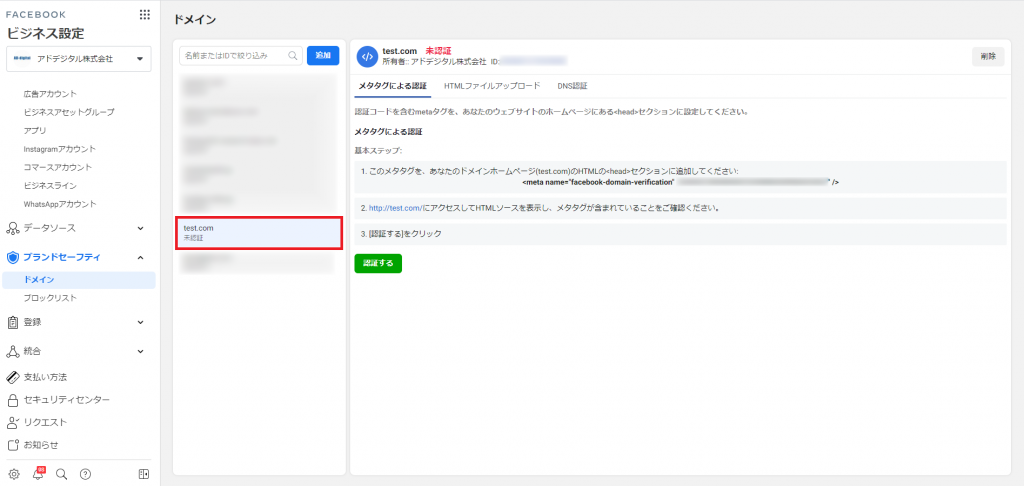Click the ビジネス設定 heading
This screenshot has height=486, width=1024.
coord(46,34)
